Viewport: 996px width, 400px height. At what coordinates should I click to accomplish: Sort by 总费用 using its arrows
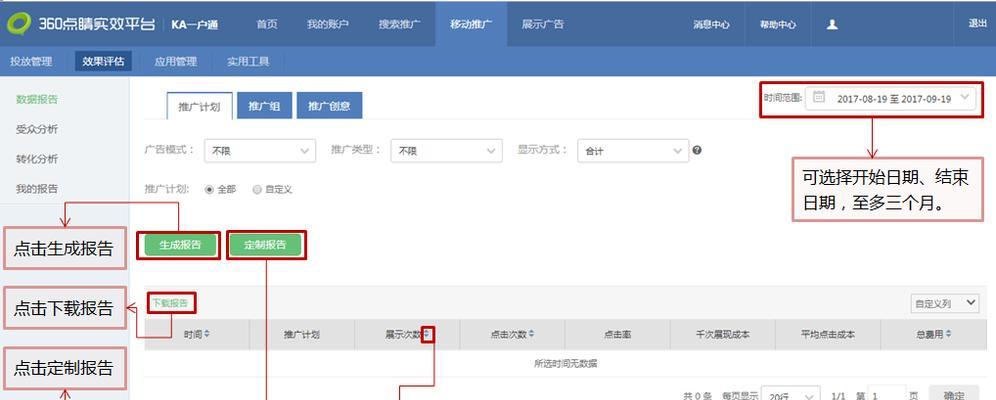(x=949, y=334)
